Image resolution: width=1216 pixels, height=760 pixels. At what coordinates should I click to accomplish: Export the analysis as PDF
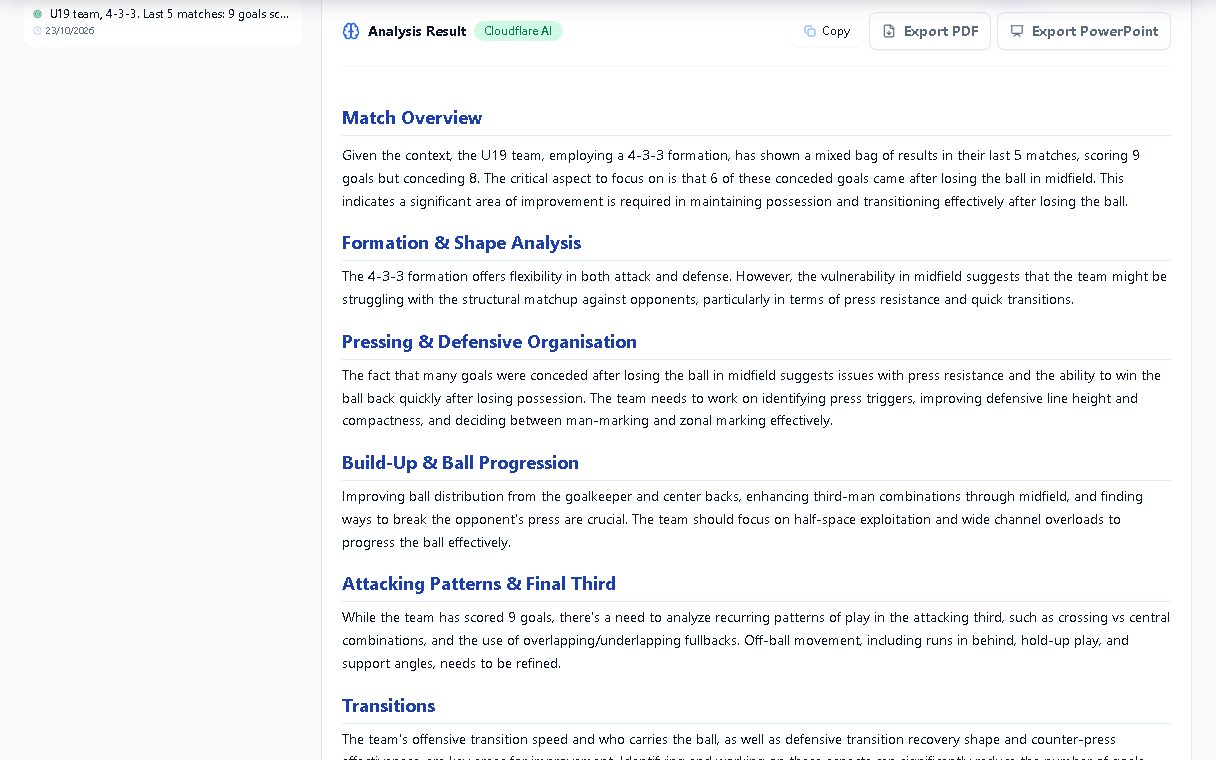930,31
